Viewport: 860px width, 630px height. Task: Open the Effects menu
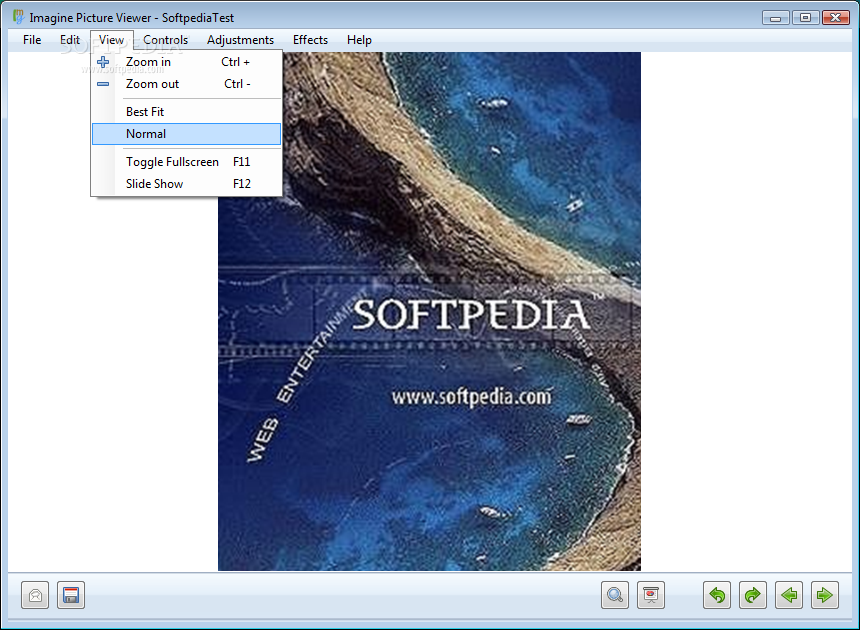[x=310, y=40]
